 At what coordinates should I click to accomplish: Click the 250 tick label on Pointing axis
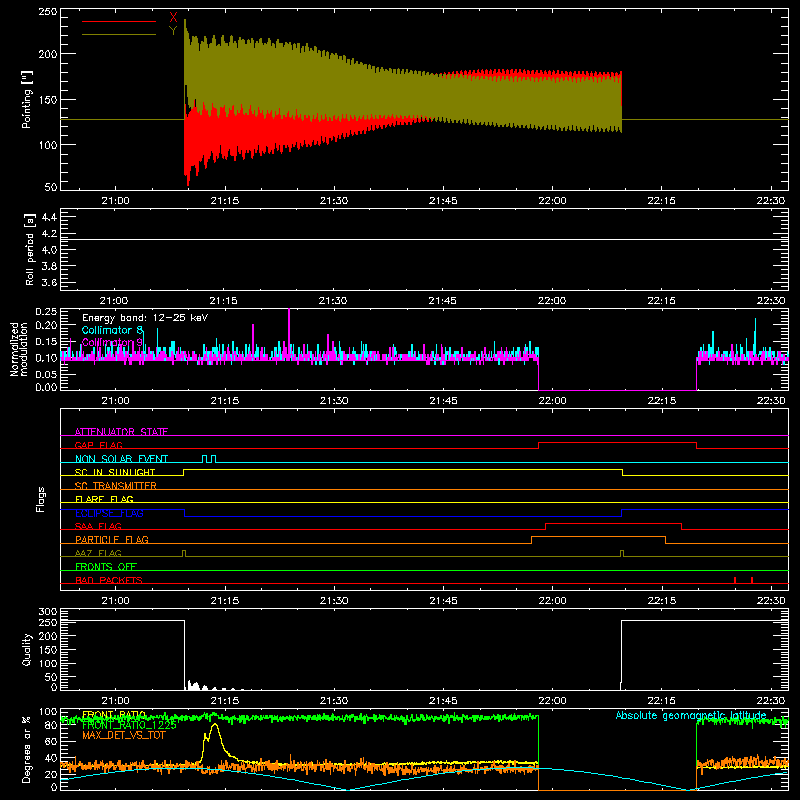[x=47, y=12]
